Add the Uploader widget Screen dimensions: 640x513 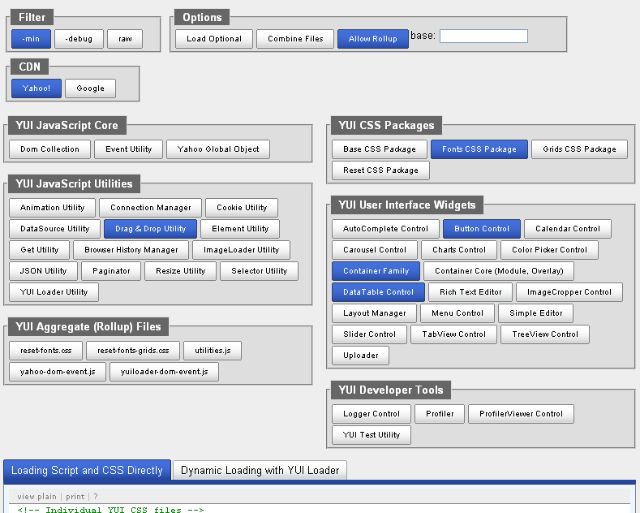click(361, 355)
